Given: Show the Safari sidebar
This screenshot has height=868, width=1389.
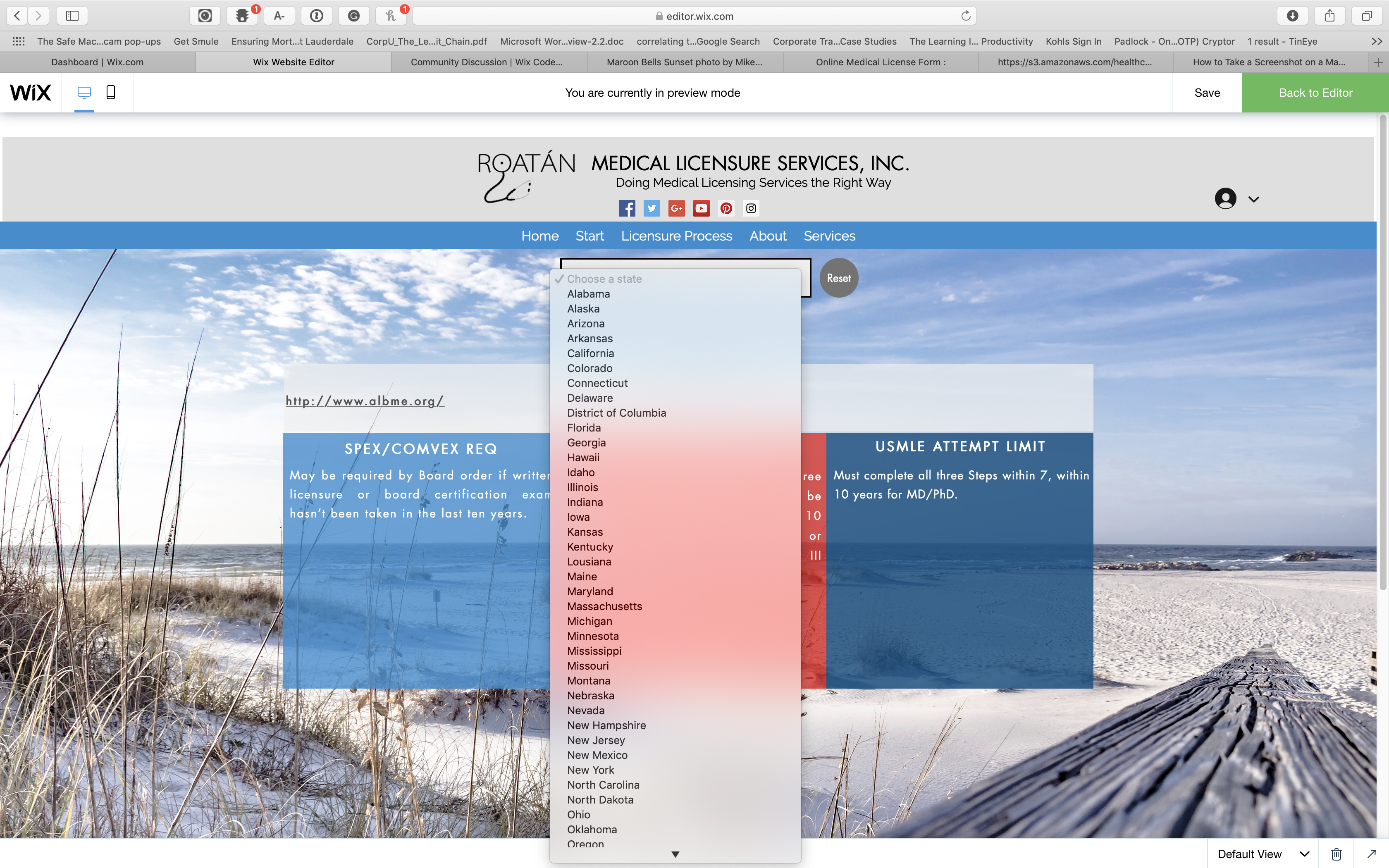Looking at the screenshot, I should coord(72,16).
